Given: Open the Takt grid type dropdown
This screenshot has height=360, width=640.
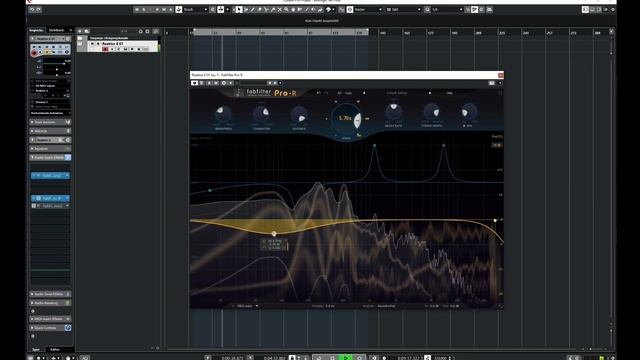Looking at the screenshot, I should tap(403, 9).
